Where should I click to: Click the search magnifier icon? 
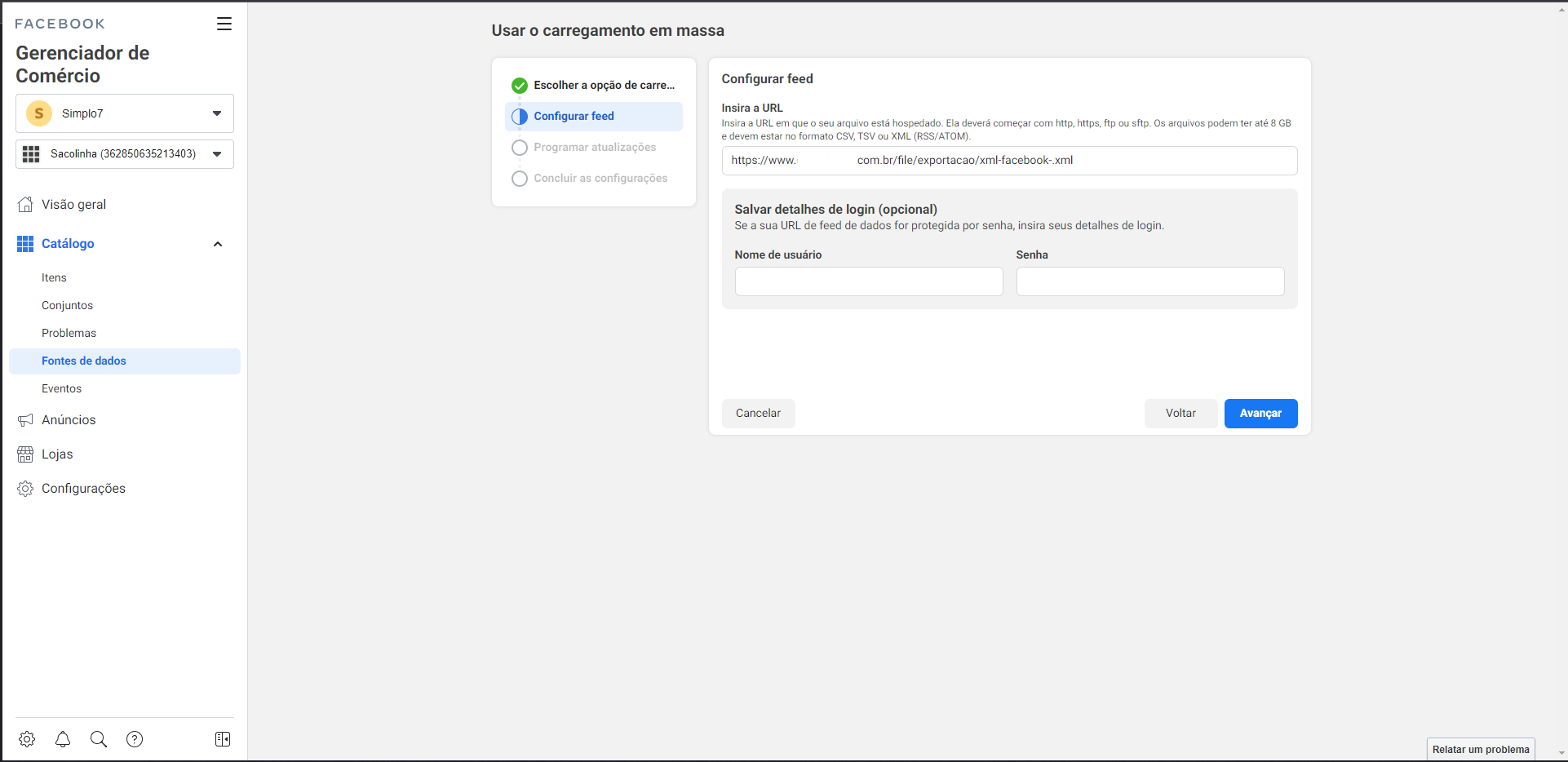(99, 739)
